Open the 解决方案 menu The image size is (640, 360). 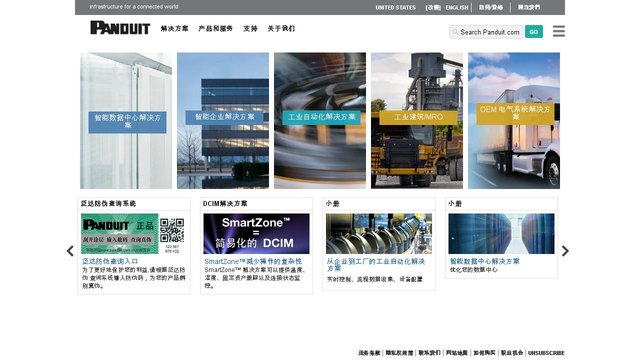click(174, 29)
